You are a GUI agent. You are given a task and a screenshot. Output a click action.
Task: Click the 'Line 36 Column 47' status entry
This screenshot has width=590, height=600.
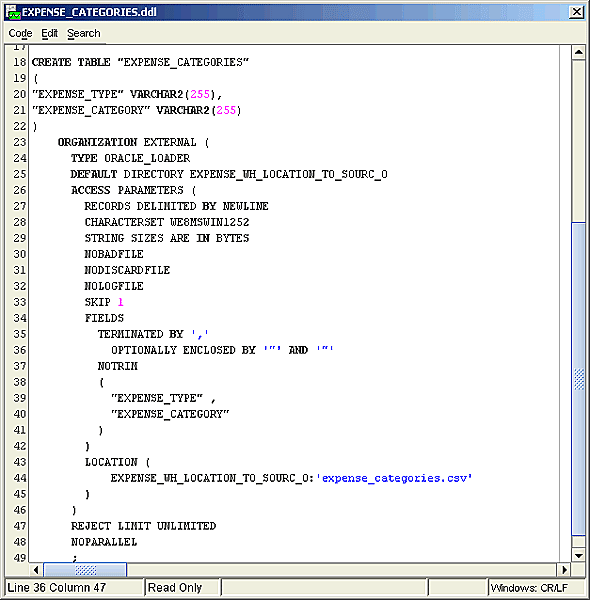click(74, 587)
